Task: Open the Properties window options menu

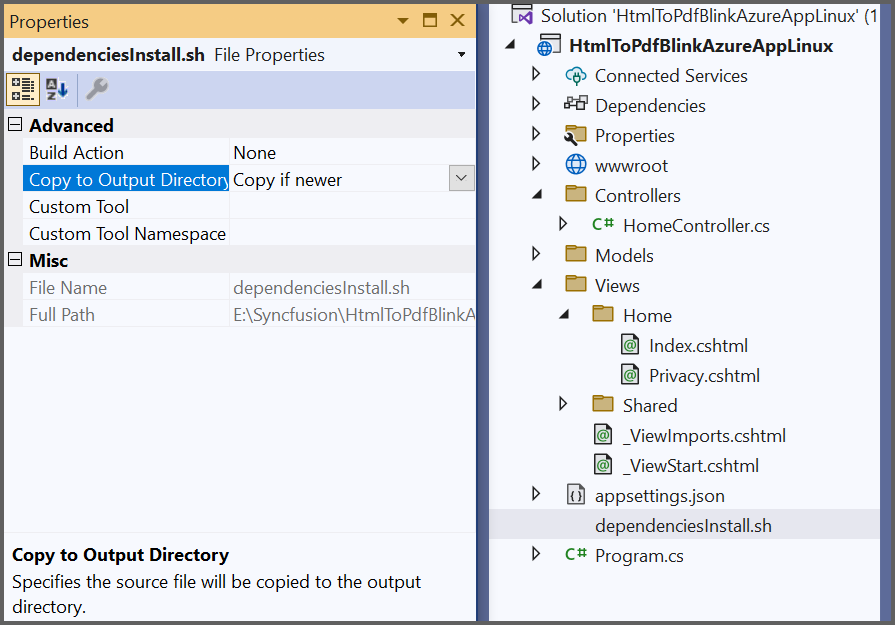Action: point(403,20)
